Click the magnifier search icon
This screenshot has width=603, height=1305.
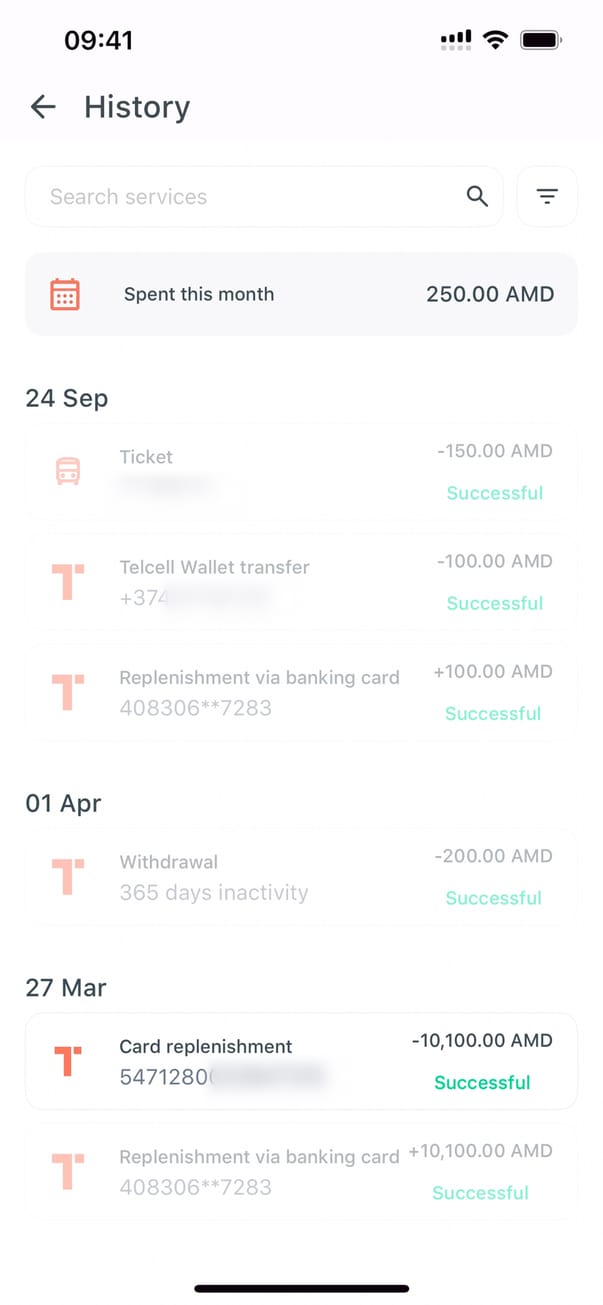point(478,197)
